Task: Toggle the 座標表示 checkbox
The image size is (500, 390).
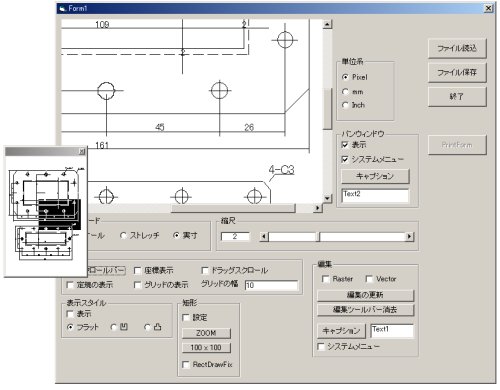Action: coord(137,270)
